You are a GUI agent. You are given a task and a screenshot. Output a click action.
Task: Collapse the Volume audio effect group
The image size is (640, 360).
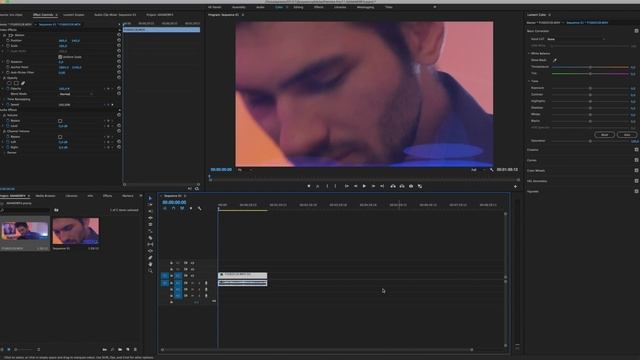(4, 116)
